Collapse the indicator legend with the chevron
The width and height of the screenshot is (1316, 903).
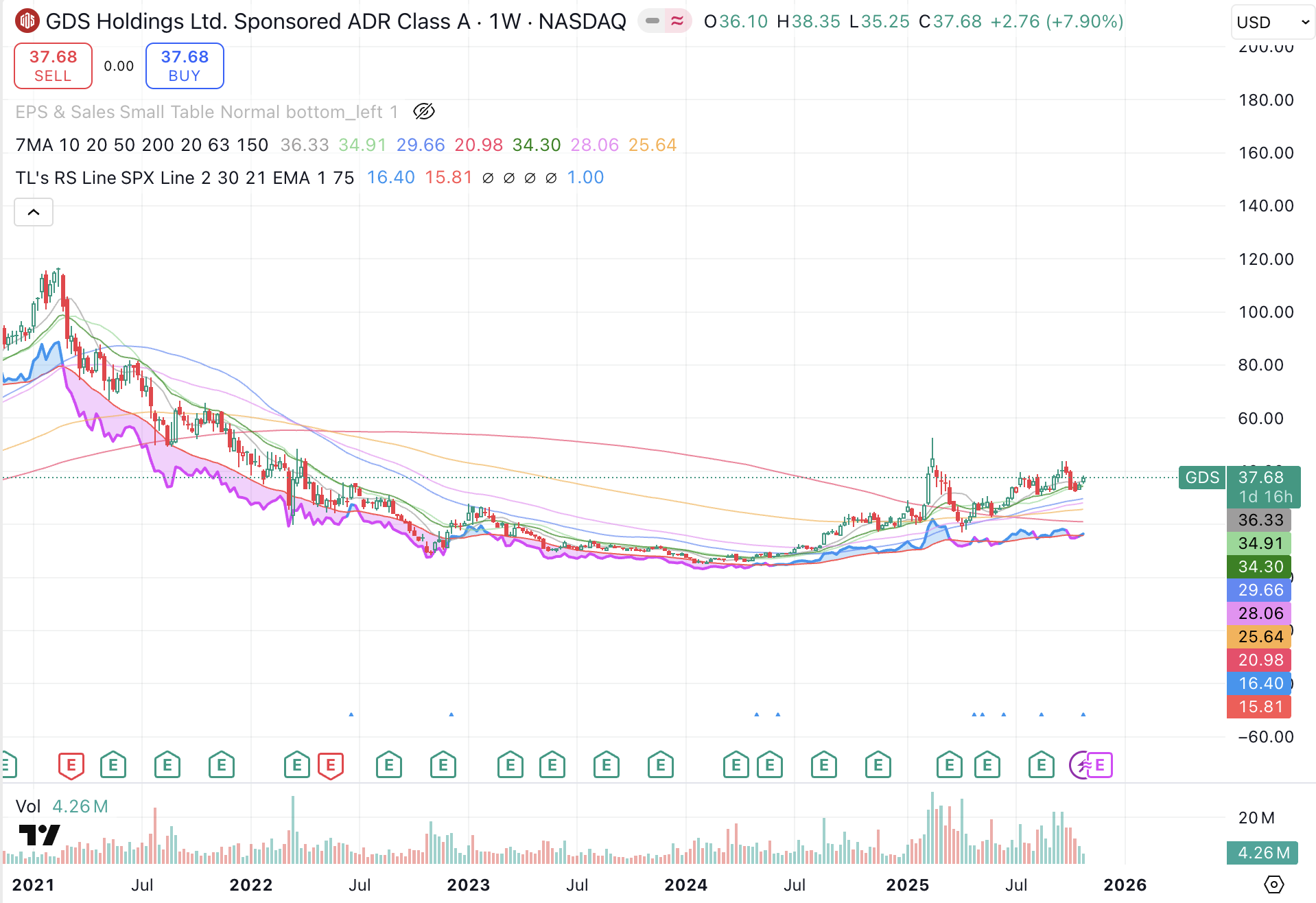tap(34, 213)
